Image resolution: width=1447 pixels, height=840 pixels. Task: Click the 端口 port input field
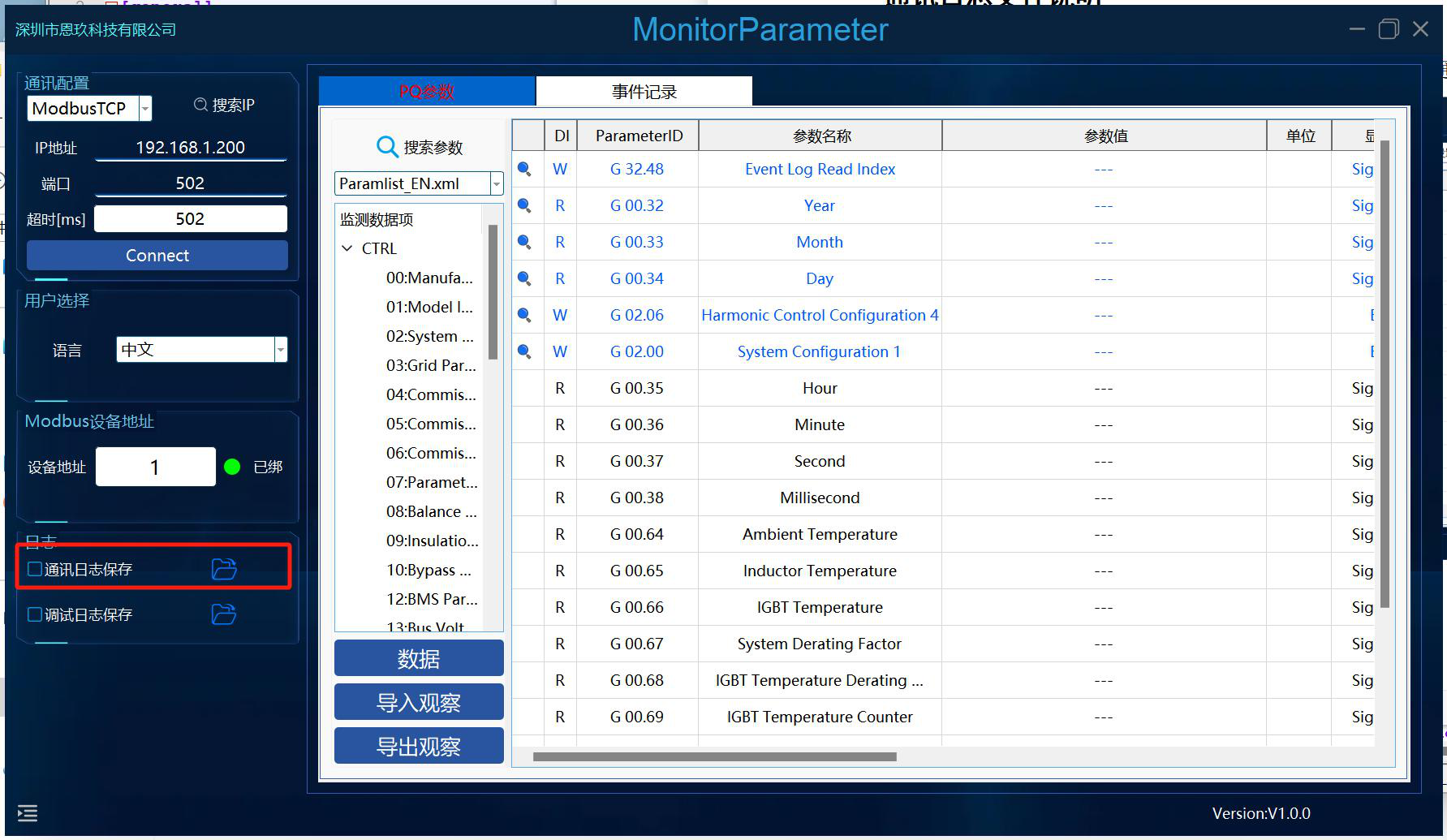point(191,183)
